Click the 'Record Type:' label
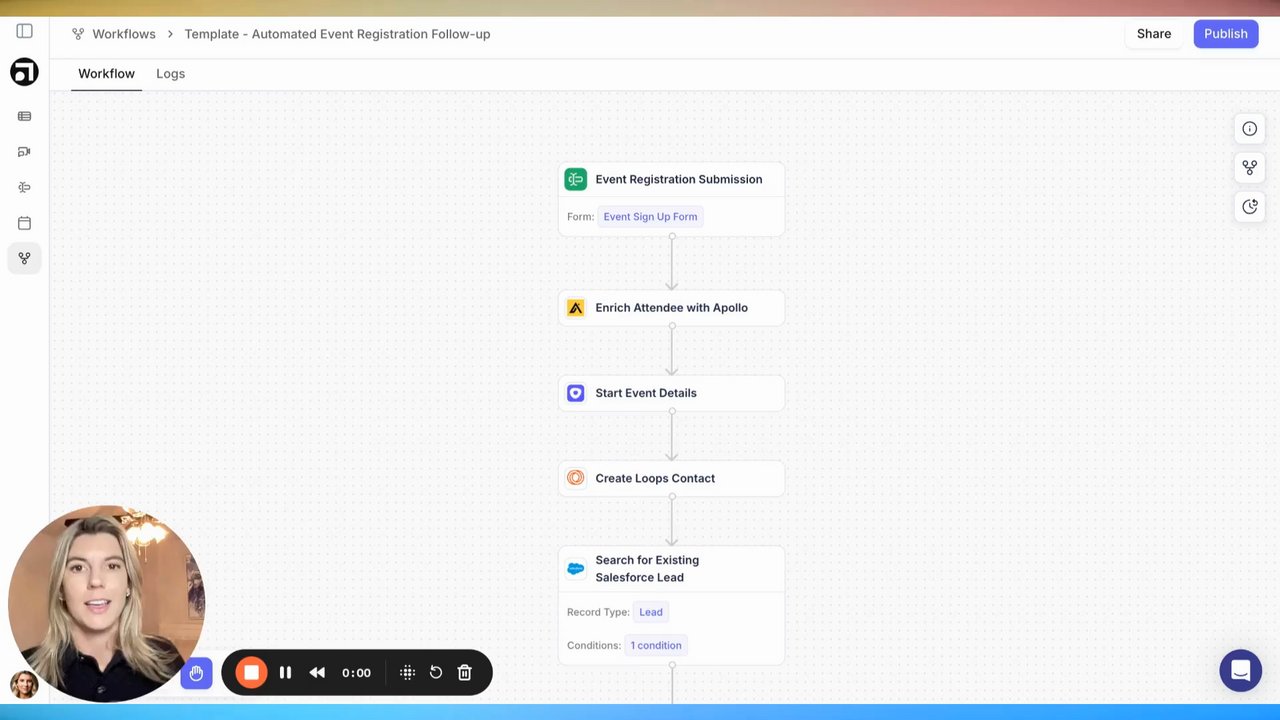Viewport: 1280px width, 720px height. pos(598,612)
